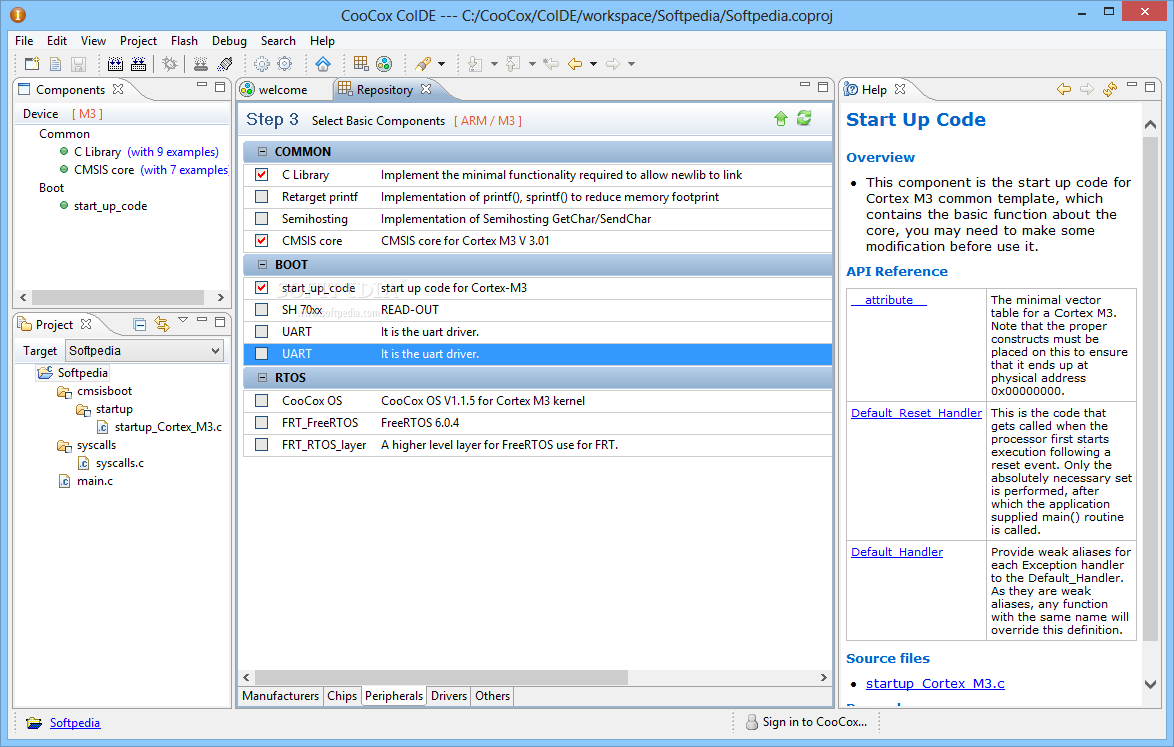Image resolution: width=1174 pixels, height=747 pixels.
Task: Click the Last Edit Location arrow icon
Action: [x=551, y=64]
